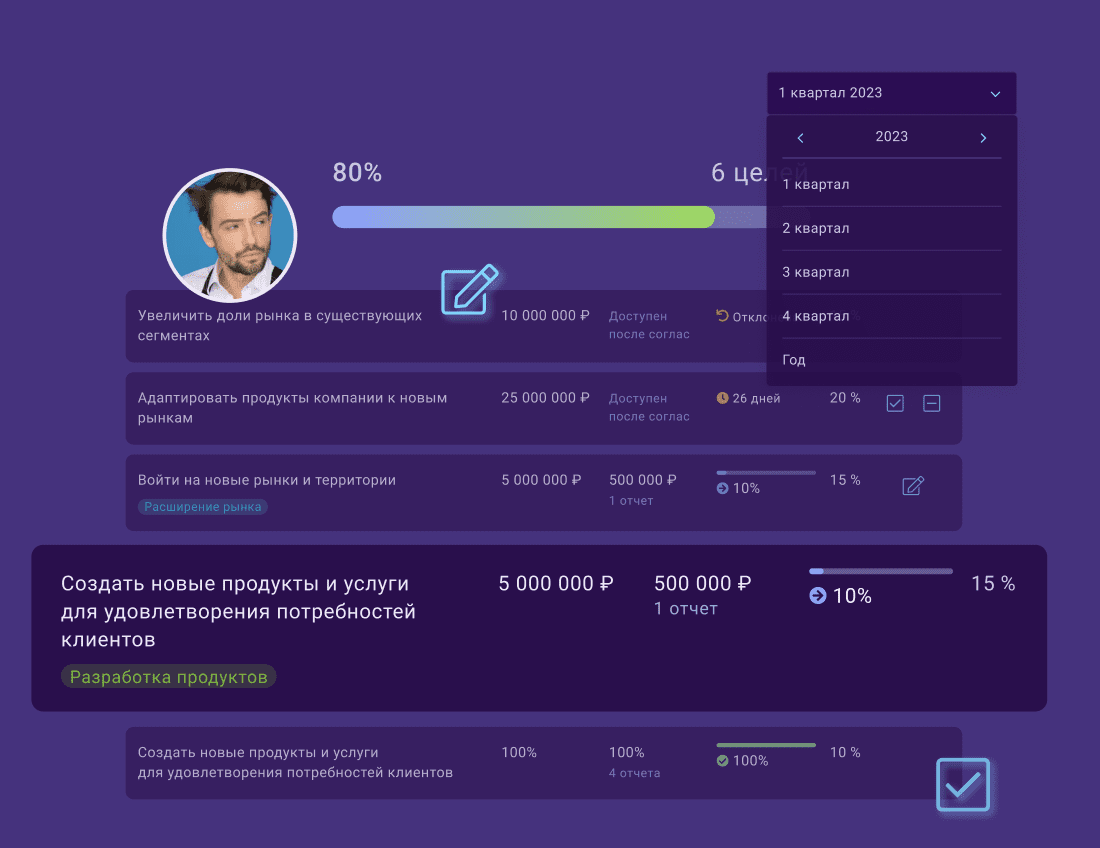Click the clock icon beside '26 дней'
The image size is (1100, 848).
click(723, 398)
